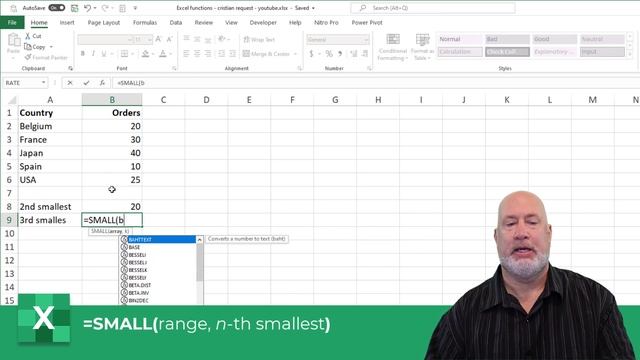Viewport: 640px width, 360px height.
Task: Click the Fill Color bucket icon
Action: (145, 53)
